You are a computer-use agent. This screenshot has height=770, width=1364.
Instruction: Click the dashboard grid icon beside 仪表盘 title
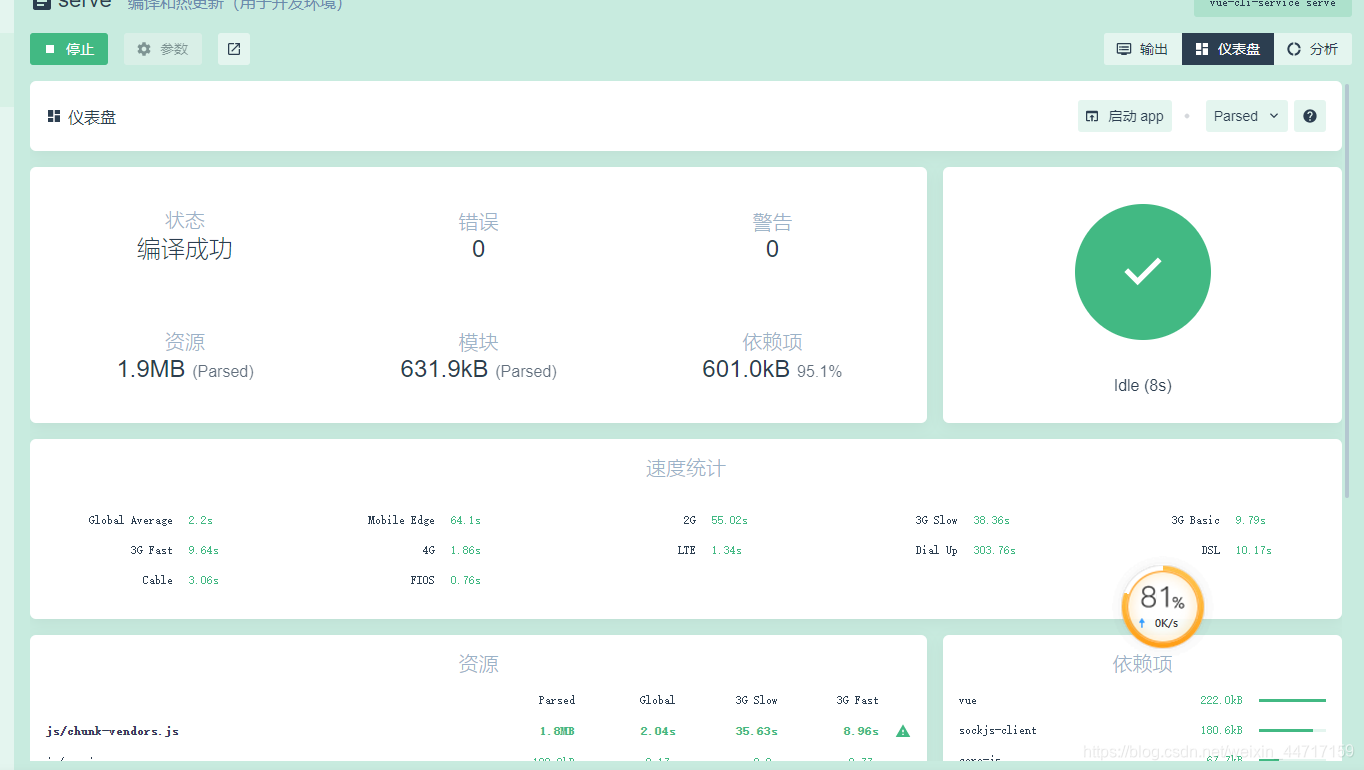coord(54,117)
